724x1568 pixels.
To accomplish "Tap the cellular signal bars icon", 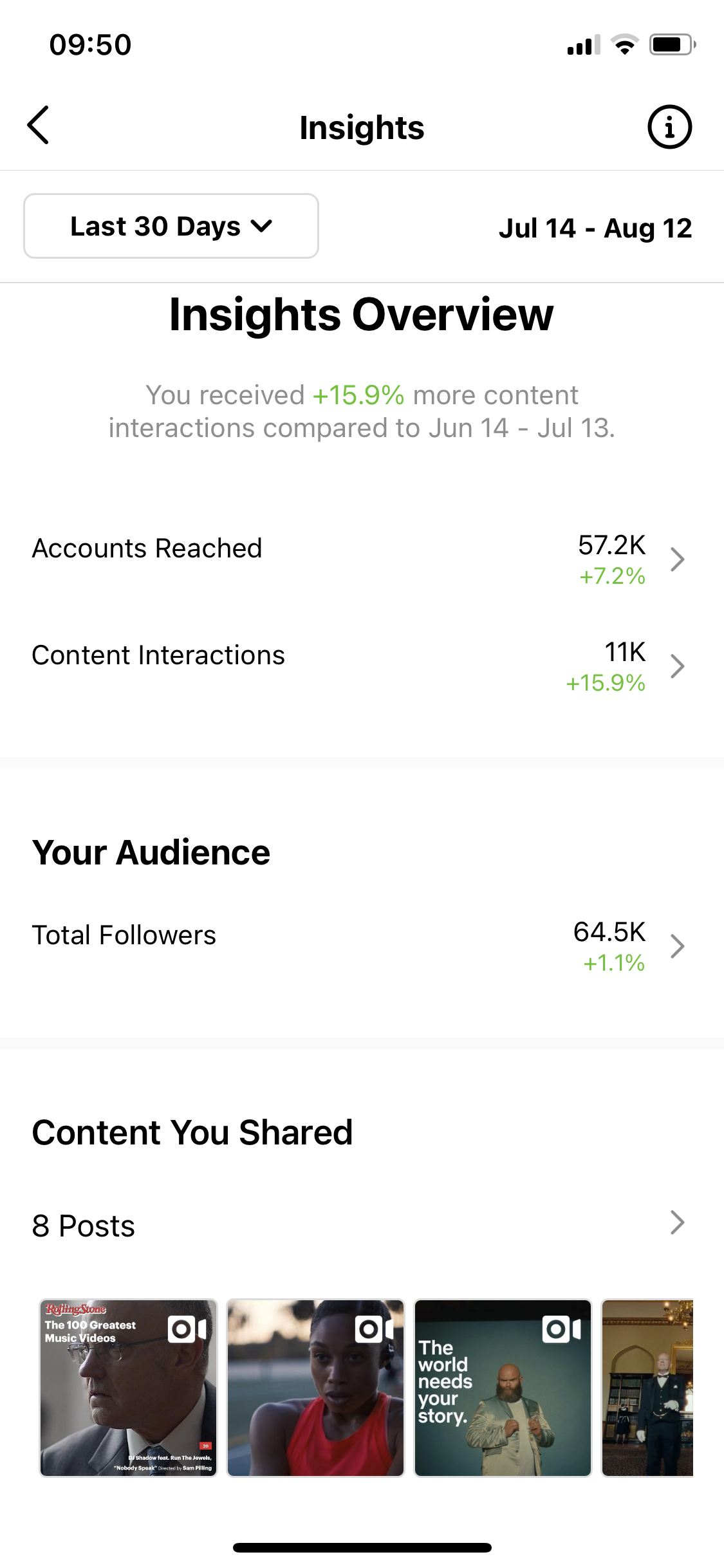I will pos(583,46).
